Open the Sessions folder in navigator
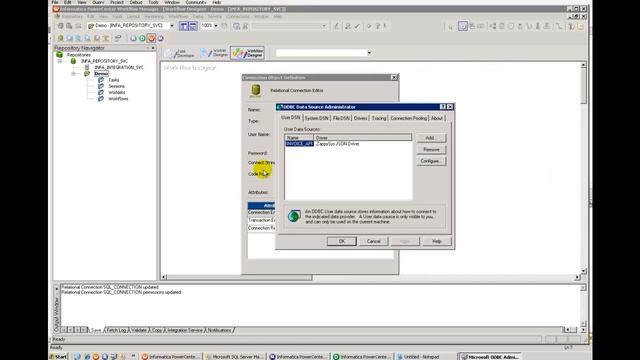The image size is (640, 360). coord(116,86)
